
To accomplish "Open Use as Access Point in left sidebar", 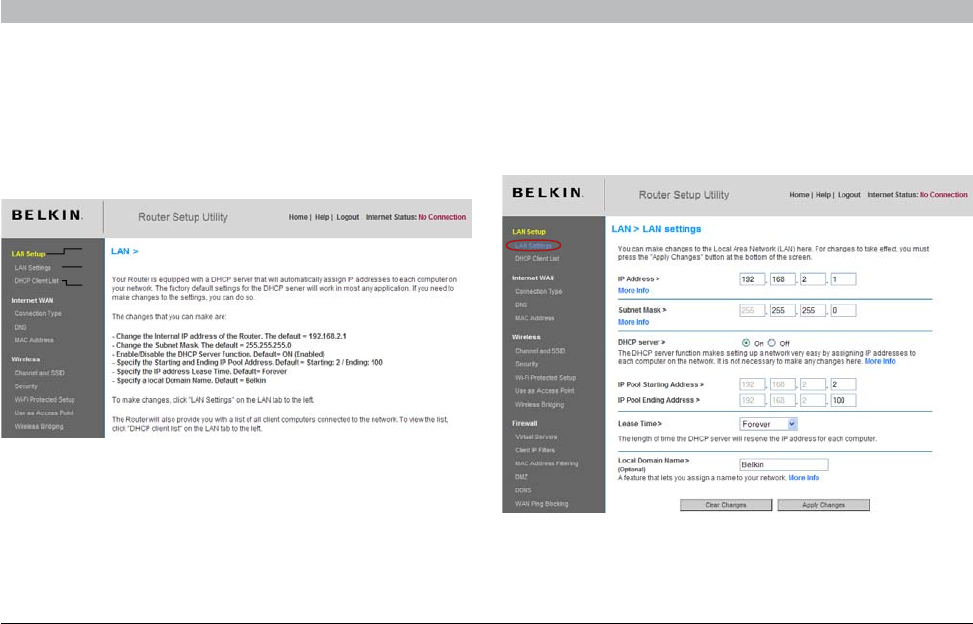I will click(x=44, y=413).
